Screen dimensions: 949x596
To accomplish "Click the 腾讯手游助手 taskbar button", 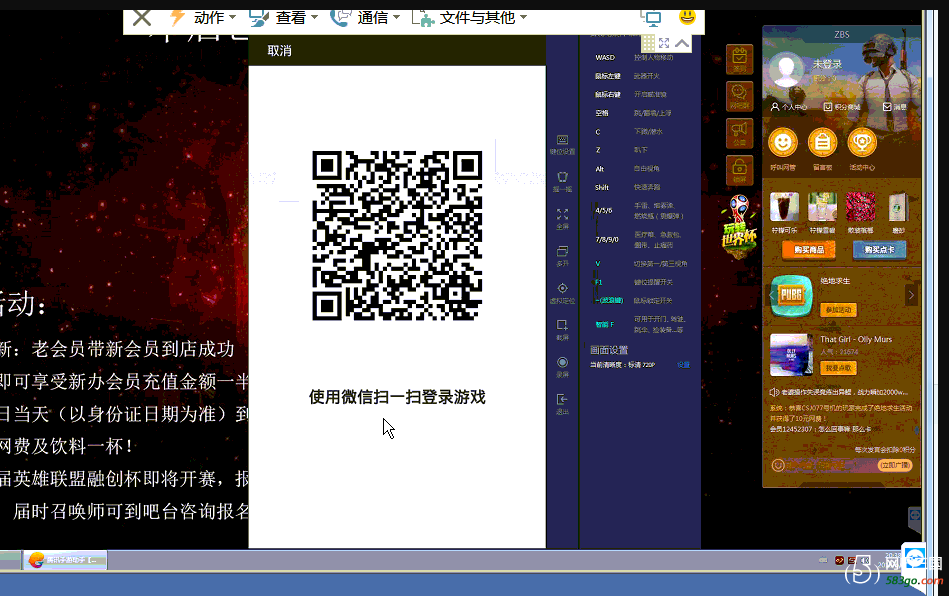I will click(65, 560).
